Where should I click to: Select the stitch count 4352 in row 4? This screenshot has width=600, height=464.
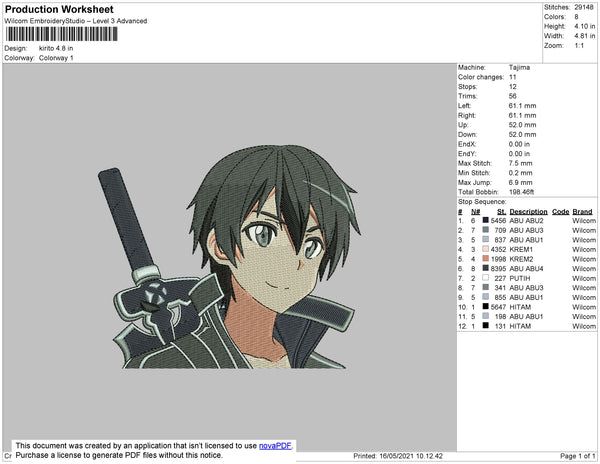[498, 249]
